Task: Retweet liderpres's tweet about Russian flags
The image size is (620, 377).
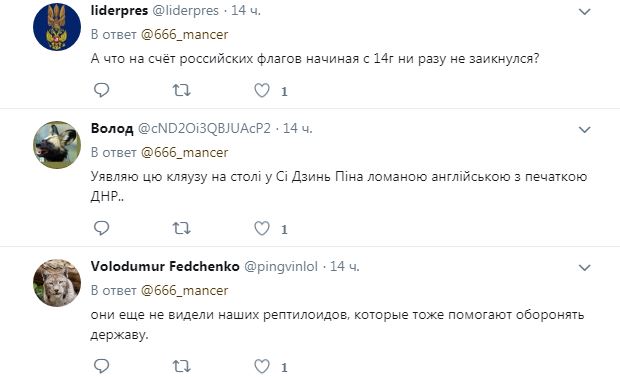Action: [181, 91]
